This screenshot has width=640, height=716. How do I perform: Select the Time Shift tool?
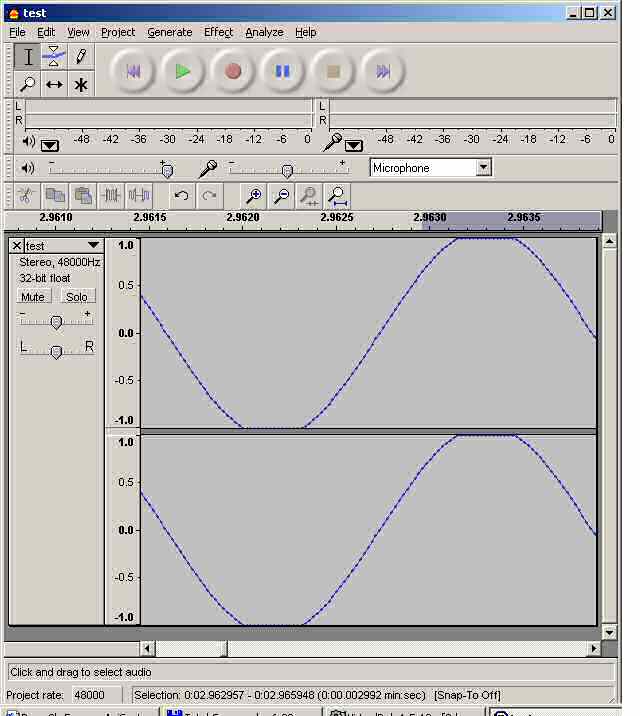[54, 85]
